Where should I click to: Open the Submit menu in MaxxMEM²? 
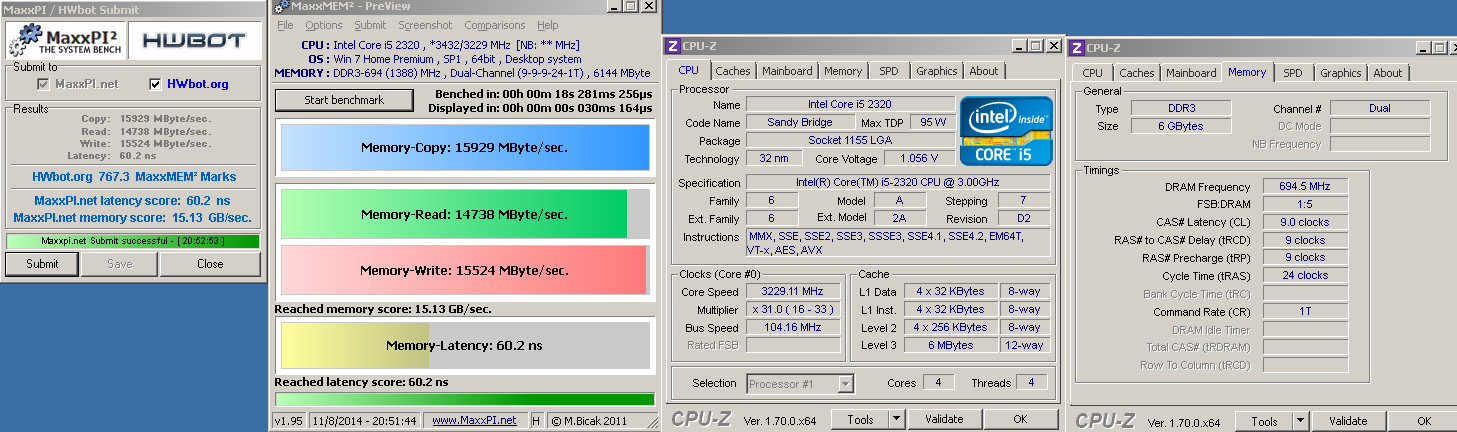370,25
